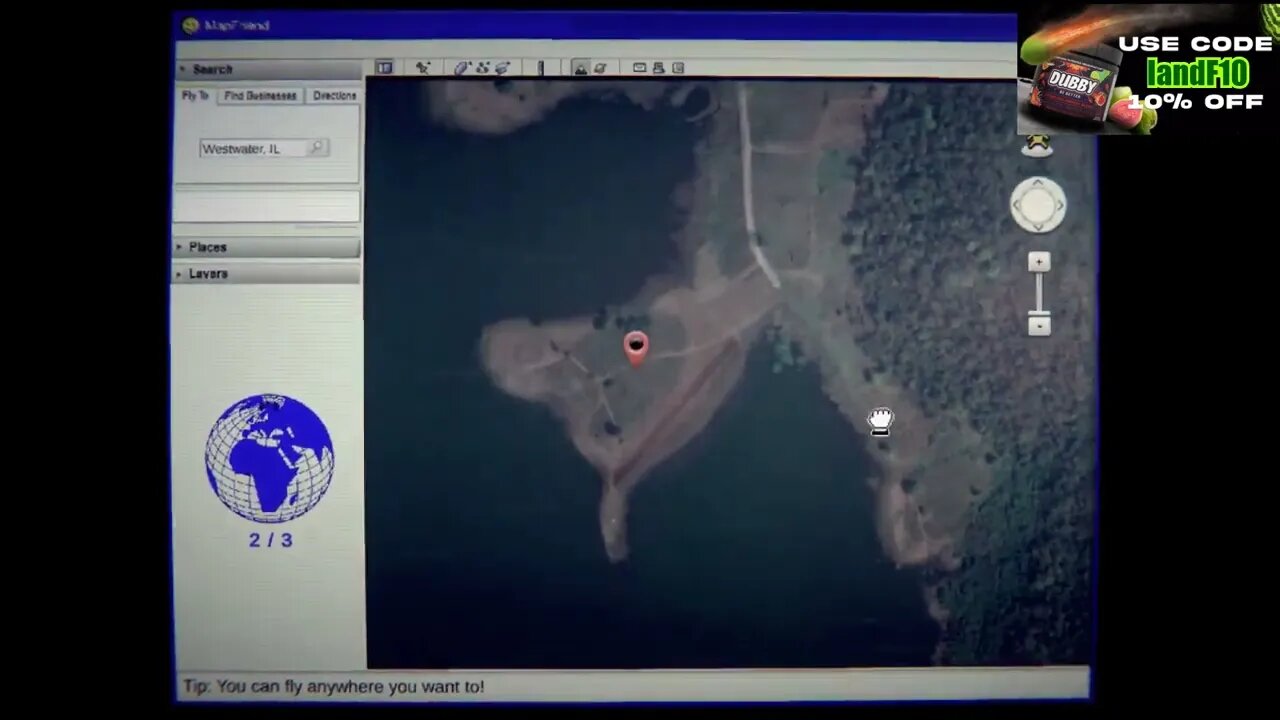Click the Add Placemark pushpin icon
The width and height of the screenshot is (1280, 720).
tap(423, 68)
